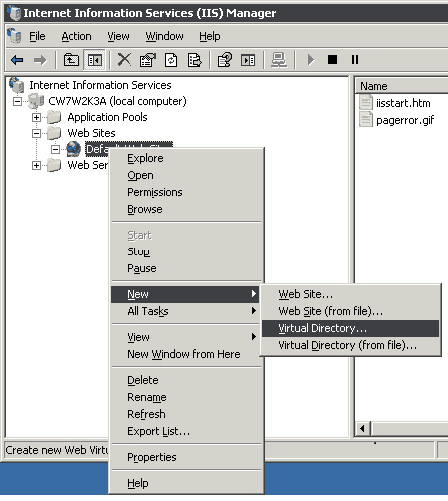Click the Stop item (square) toolbar button
The image size is (448, 501).
pyautogui.click(x=332, y=60)
